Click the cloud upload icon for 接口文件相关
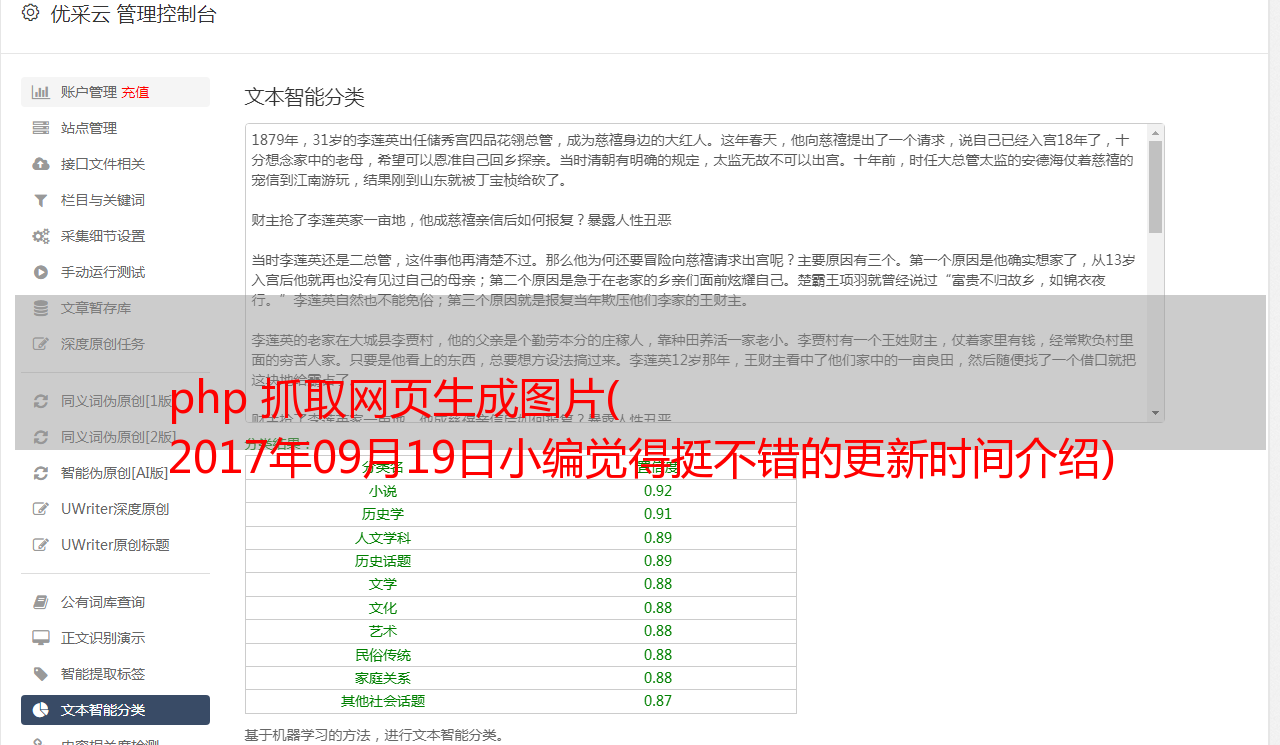 click(40, 164)
